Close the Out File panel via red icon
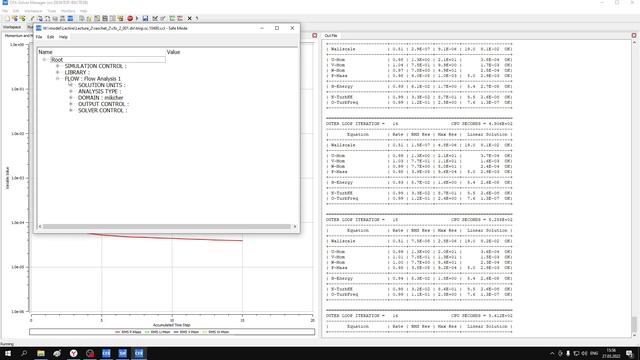This screenshot has width=640, height=360. click(x=633, y=36)
